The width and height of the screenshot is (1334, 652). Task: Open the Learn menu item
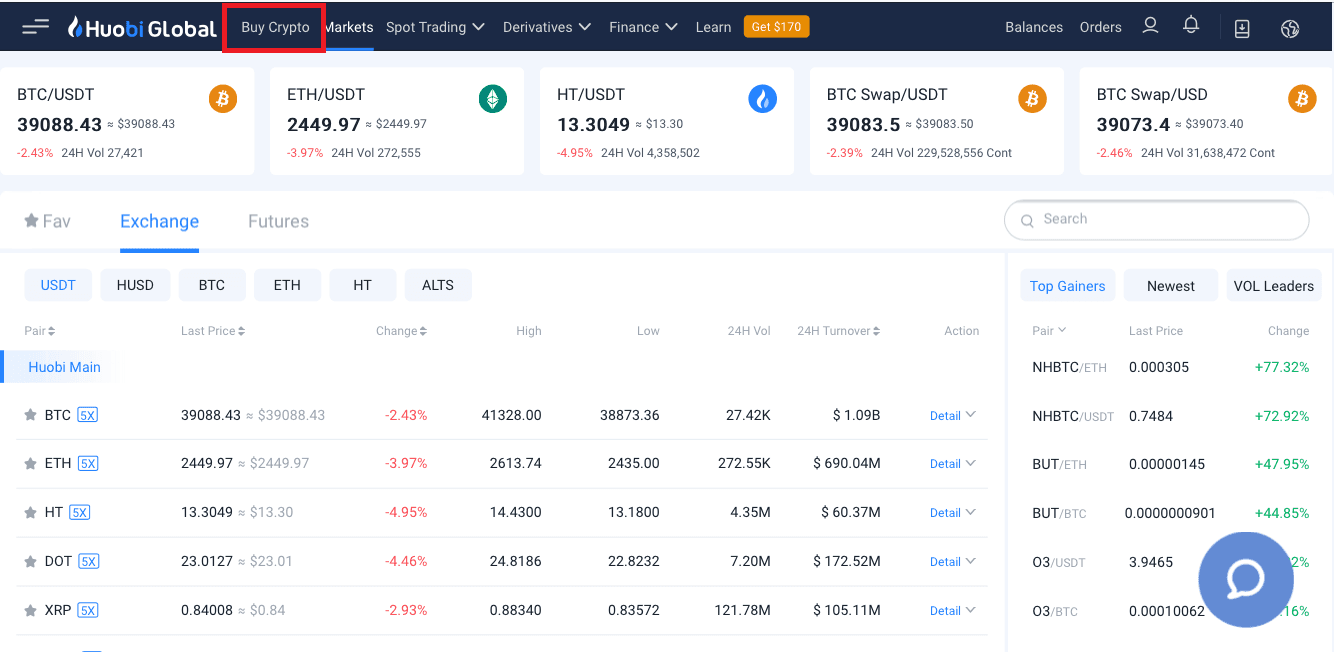(x=713, y=27)
